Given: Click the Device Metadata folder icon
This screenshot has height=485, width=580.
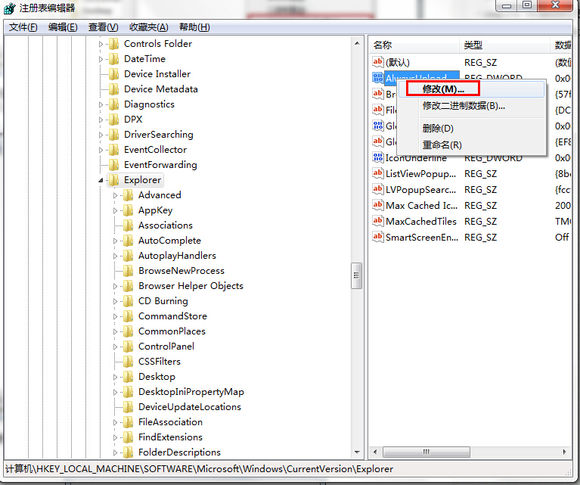Looking at the screenshot, I should tap(114, 89).
